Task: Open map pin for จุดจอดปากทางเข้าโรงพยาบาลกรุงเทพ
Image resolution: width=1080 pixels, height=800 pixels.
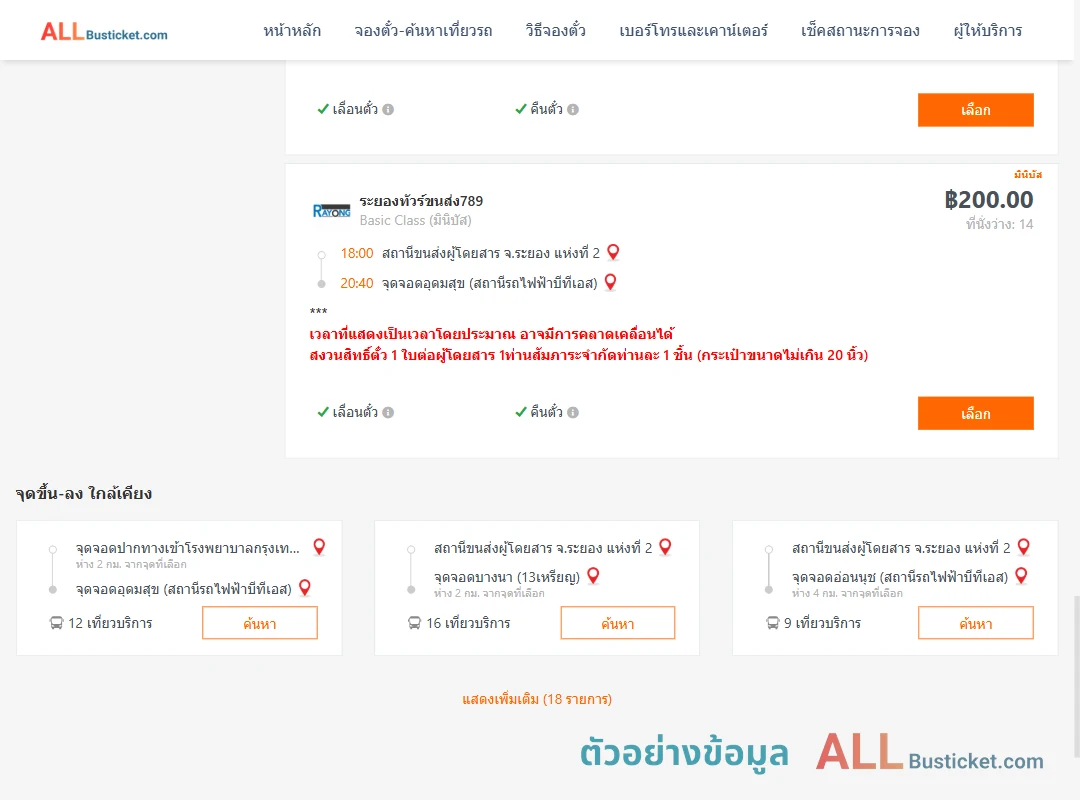Action: pos(319,547)
